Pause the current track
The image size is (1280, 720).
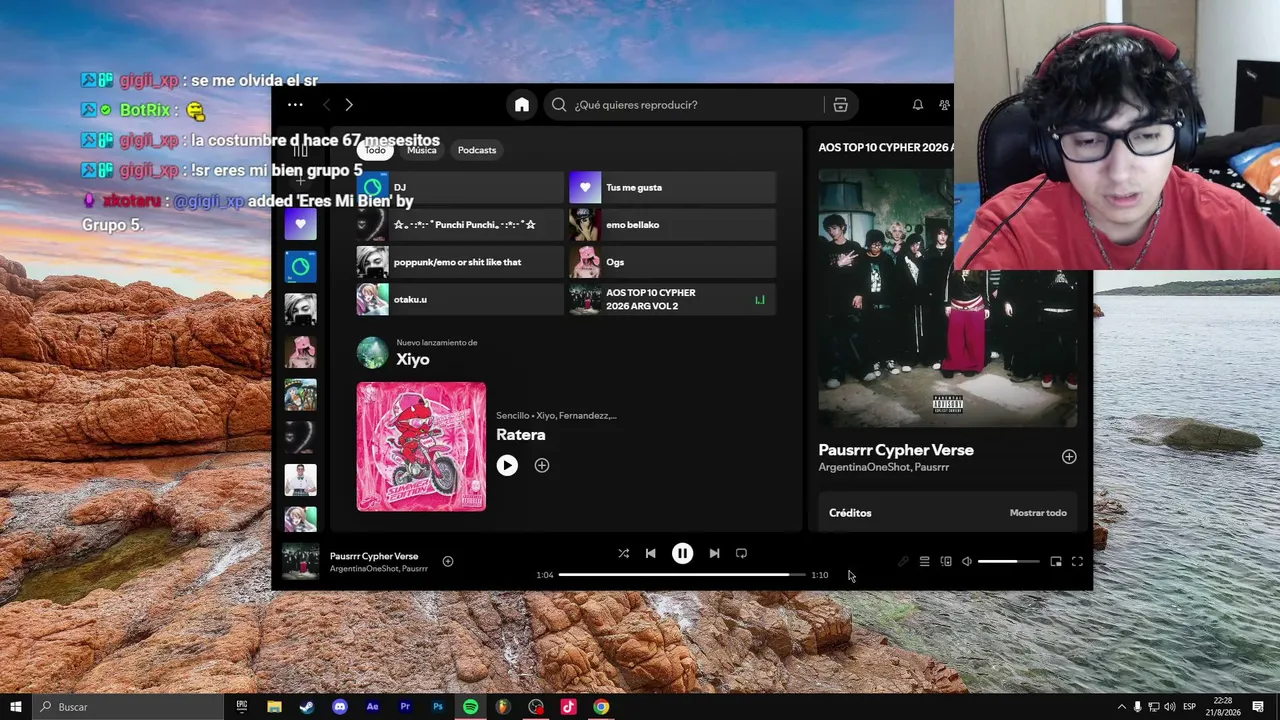tap(682, 553)
